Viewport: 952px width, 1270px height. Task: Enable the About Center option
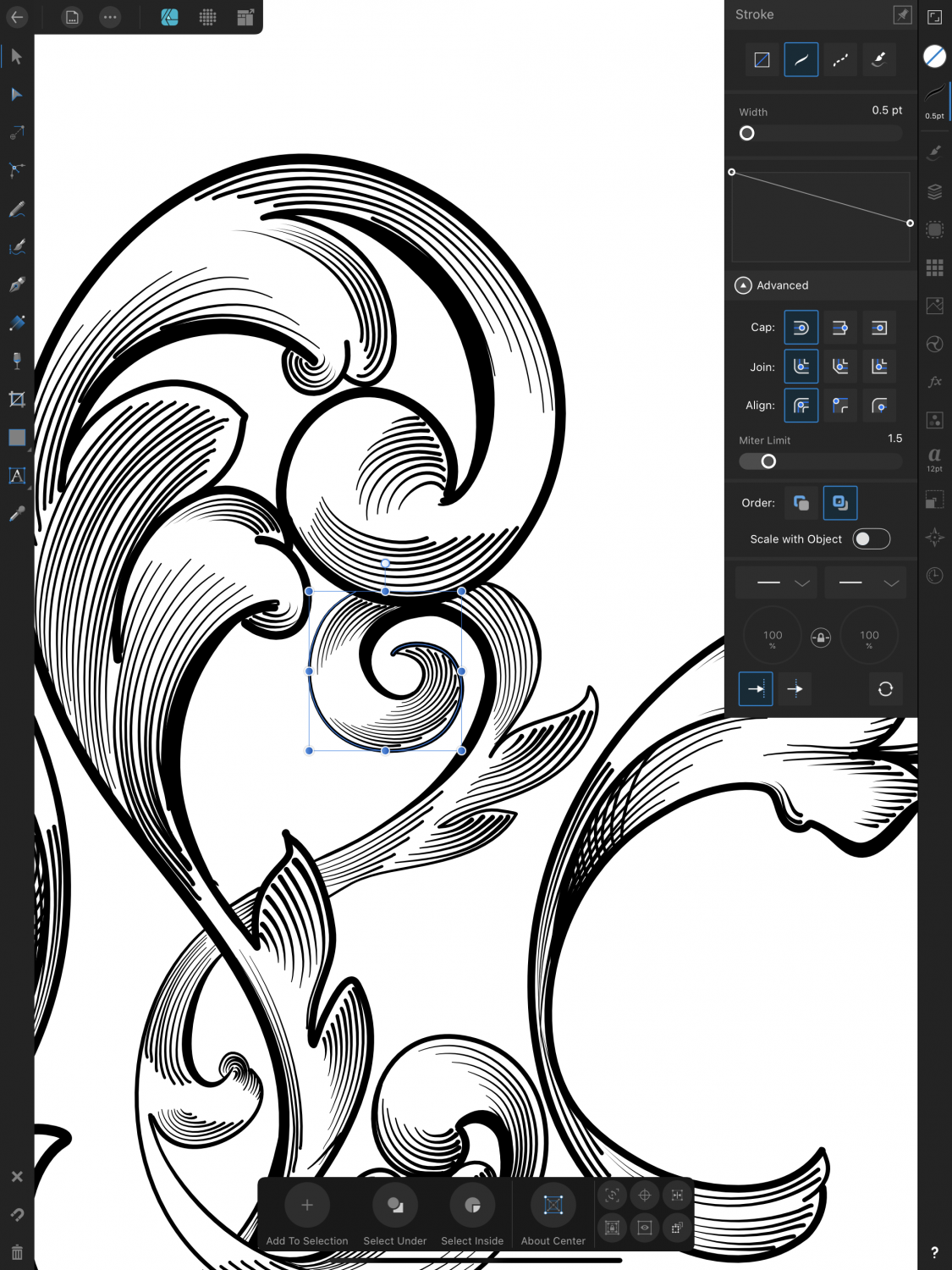click(553, 1206)
